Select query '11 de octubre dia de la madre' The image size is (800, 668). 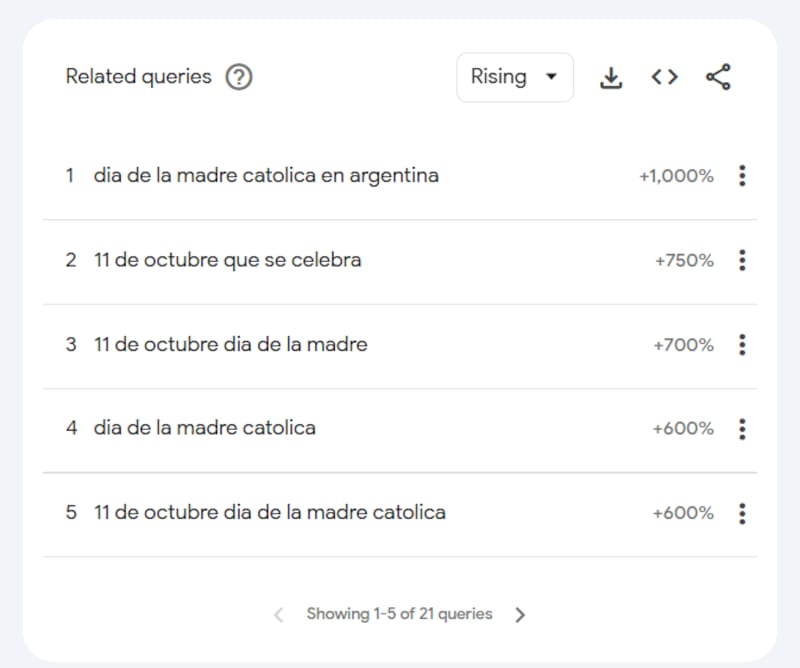click(x=230, y=345)
